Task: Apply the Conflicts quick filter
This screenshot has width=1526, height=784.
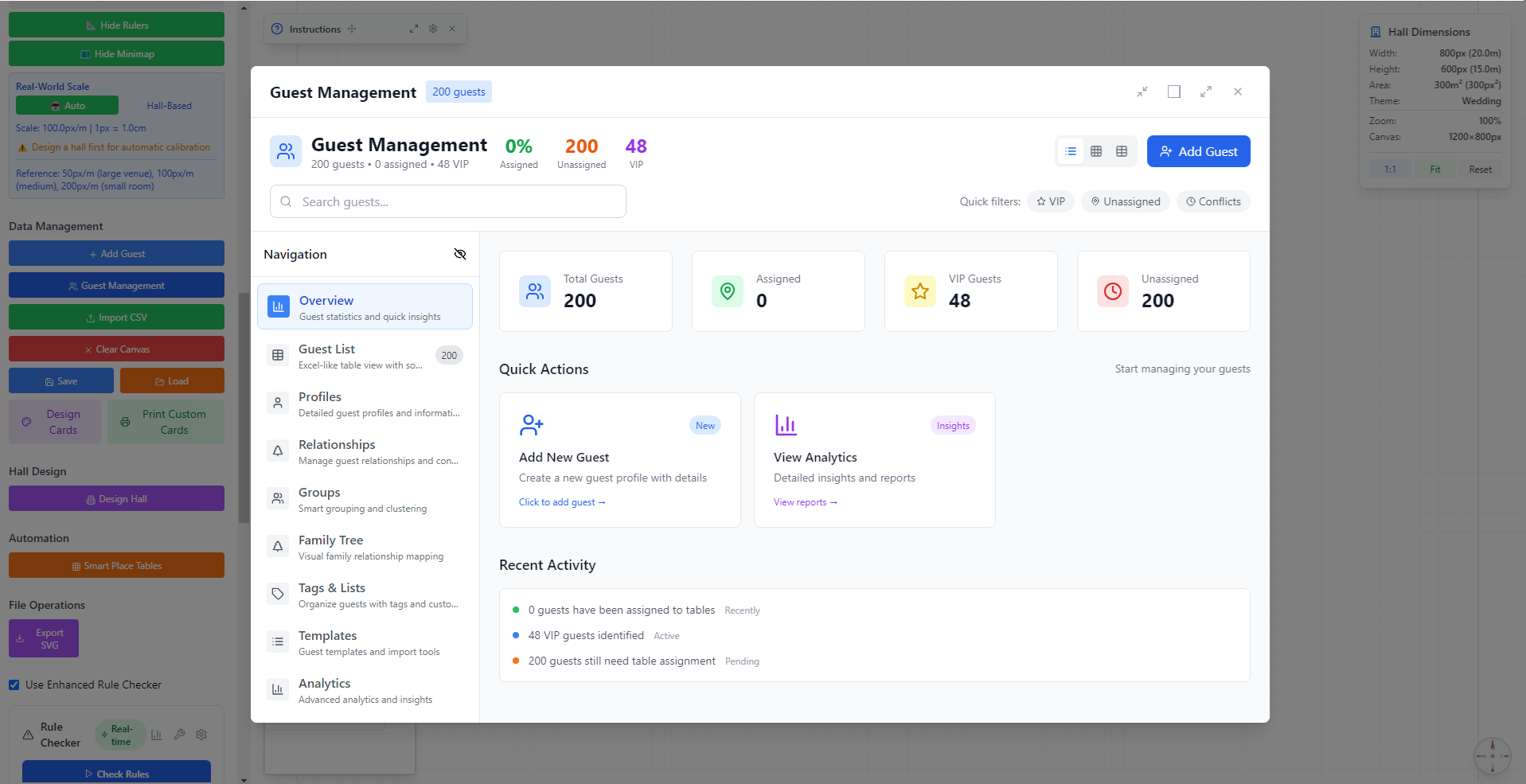Action: pyautogui.click(x=1212, y=201)
